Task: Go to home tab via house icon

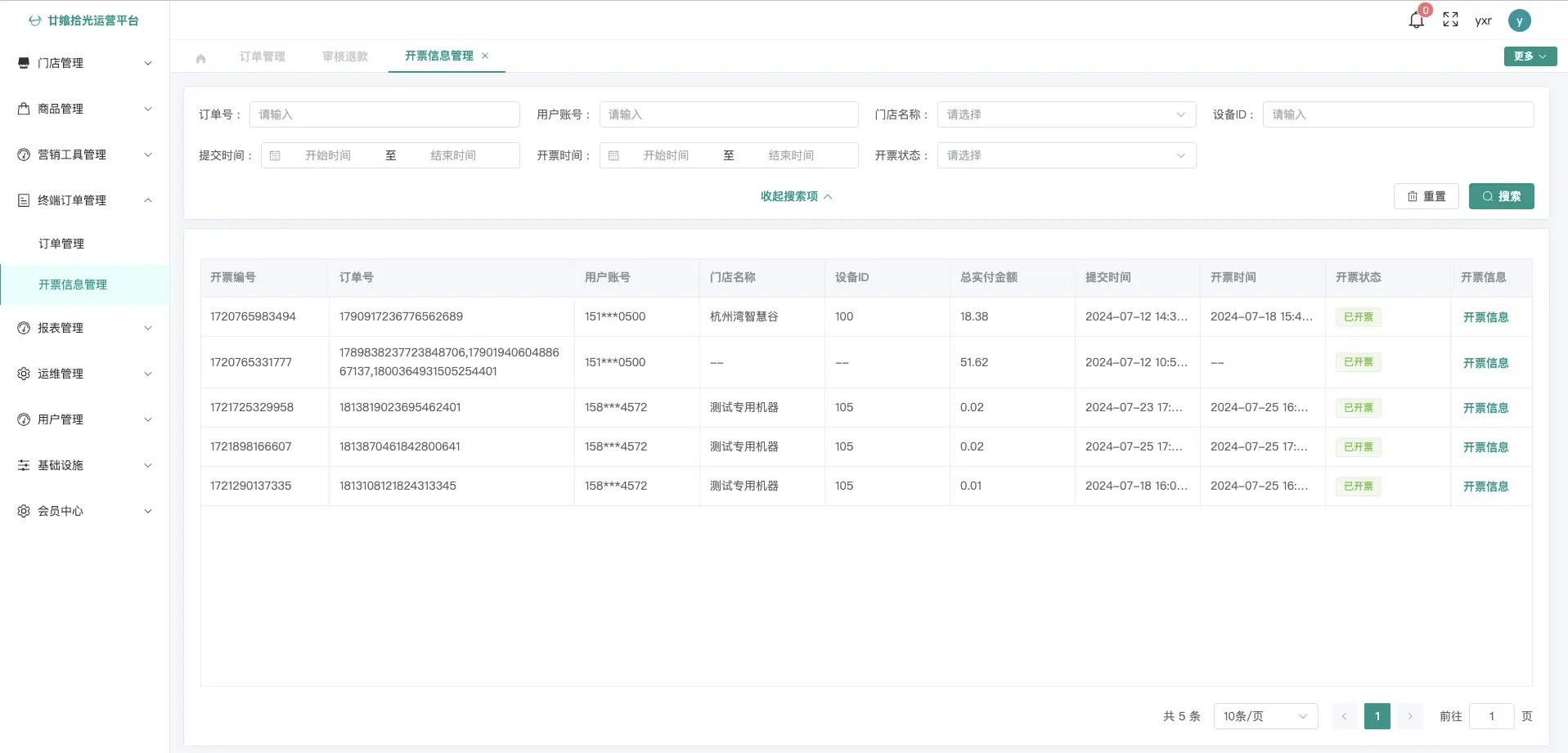Action: [200, 58]
